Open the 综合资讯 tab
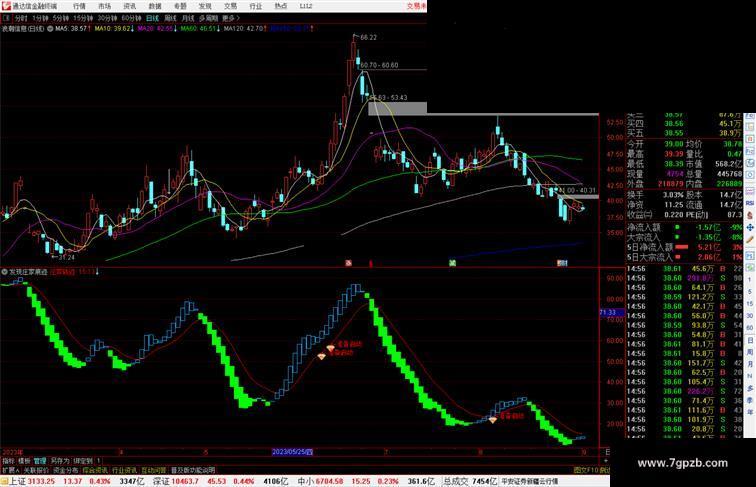The image size is (756, 487). click(95, 470)
